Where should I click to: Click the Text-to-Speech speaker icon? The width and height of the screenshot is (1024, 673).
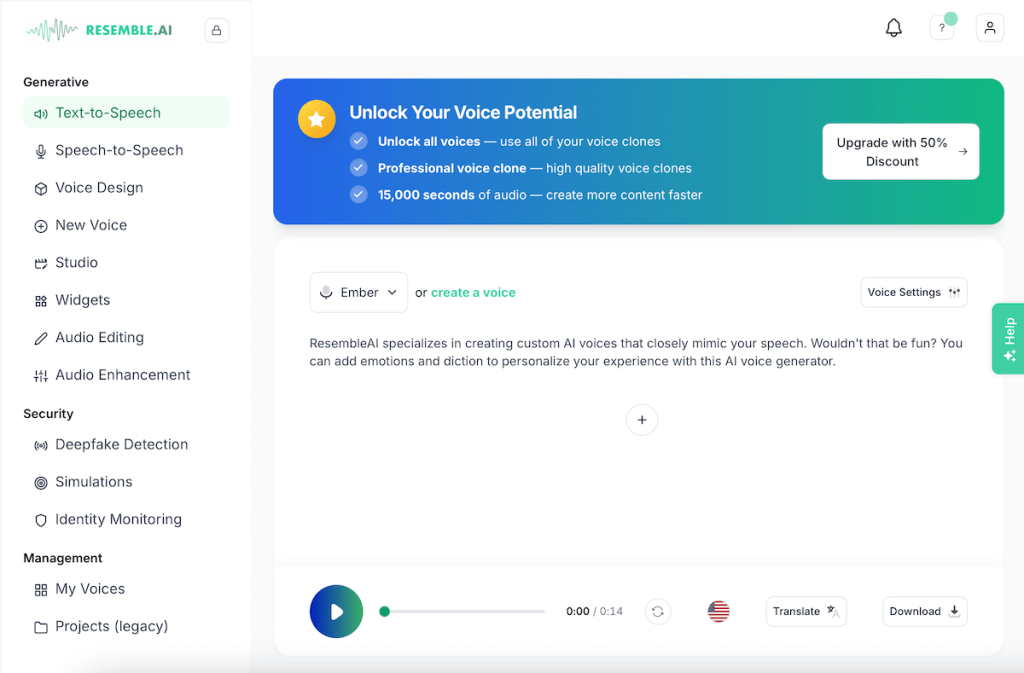pos(40,114)
